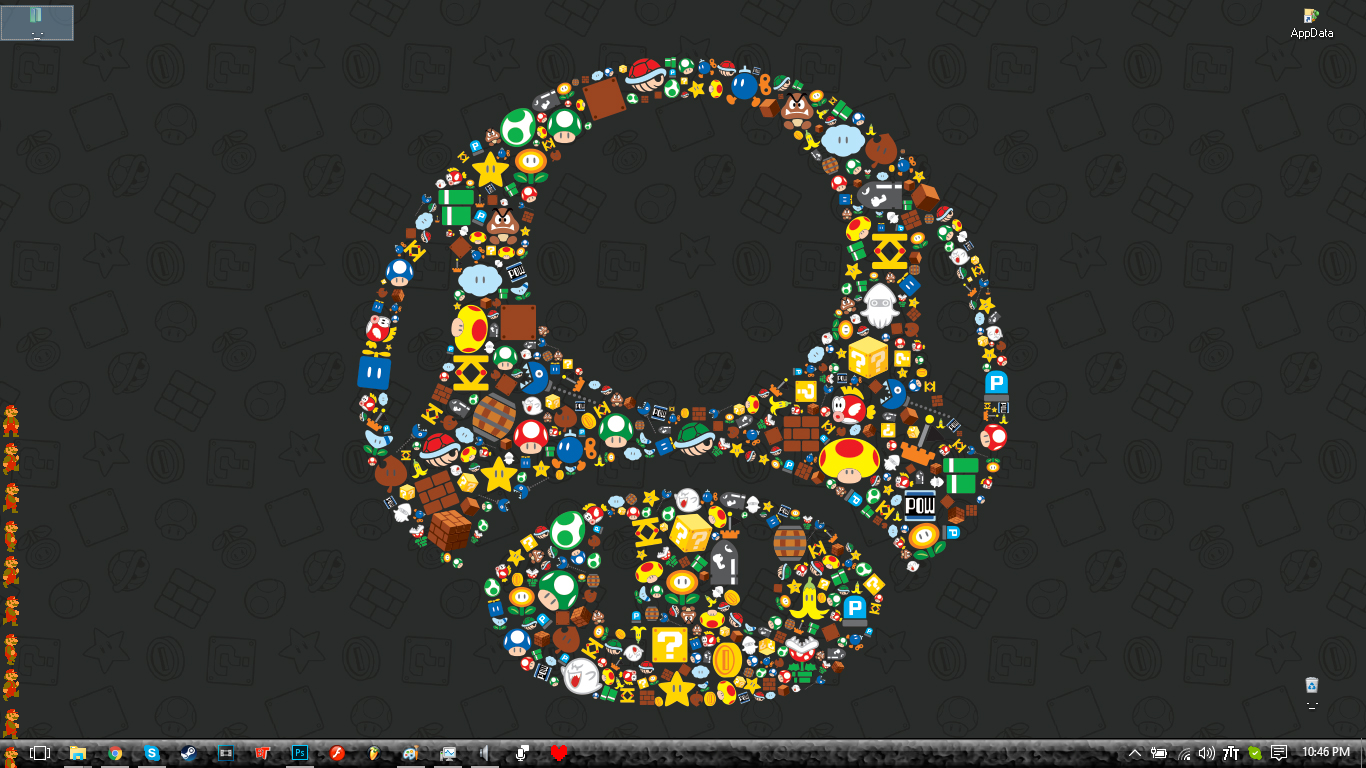The width and height of the screenshot is (1366, 768).
Task: Launch the red Flash icon on taskbar
Action: [336, 753]
